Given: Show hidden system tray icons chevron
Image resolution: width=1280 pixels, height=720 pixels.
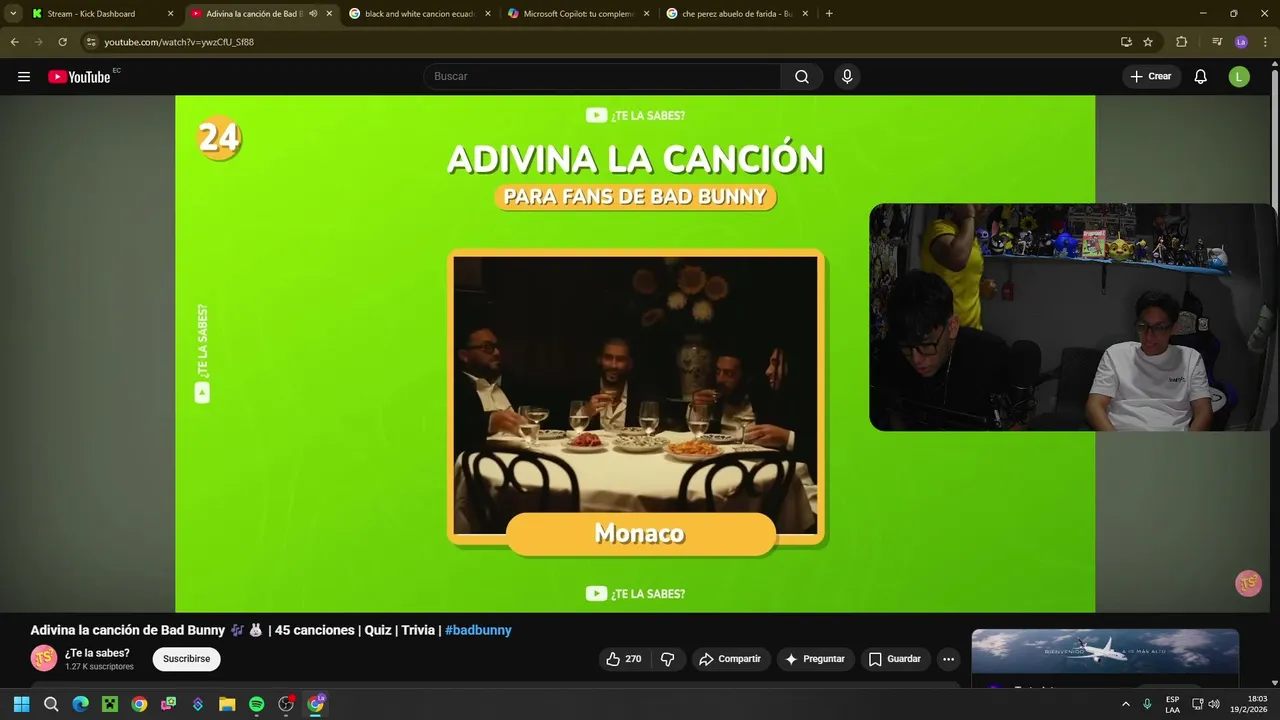Looking at the screenshot, I should tap(1126, 704).
